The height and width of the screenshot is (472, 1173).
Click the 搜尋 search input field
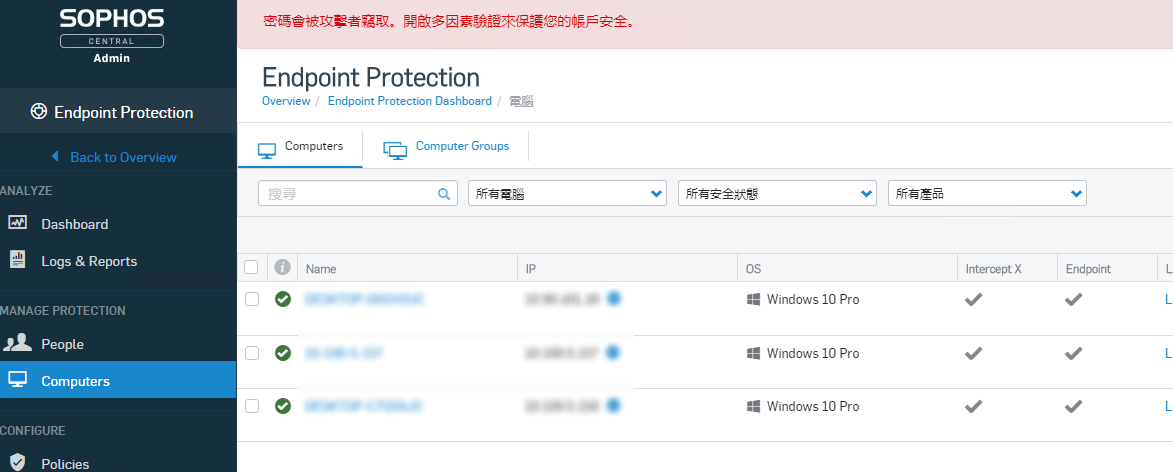click(348, 194)
